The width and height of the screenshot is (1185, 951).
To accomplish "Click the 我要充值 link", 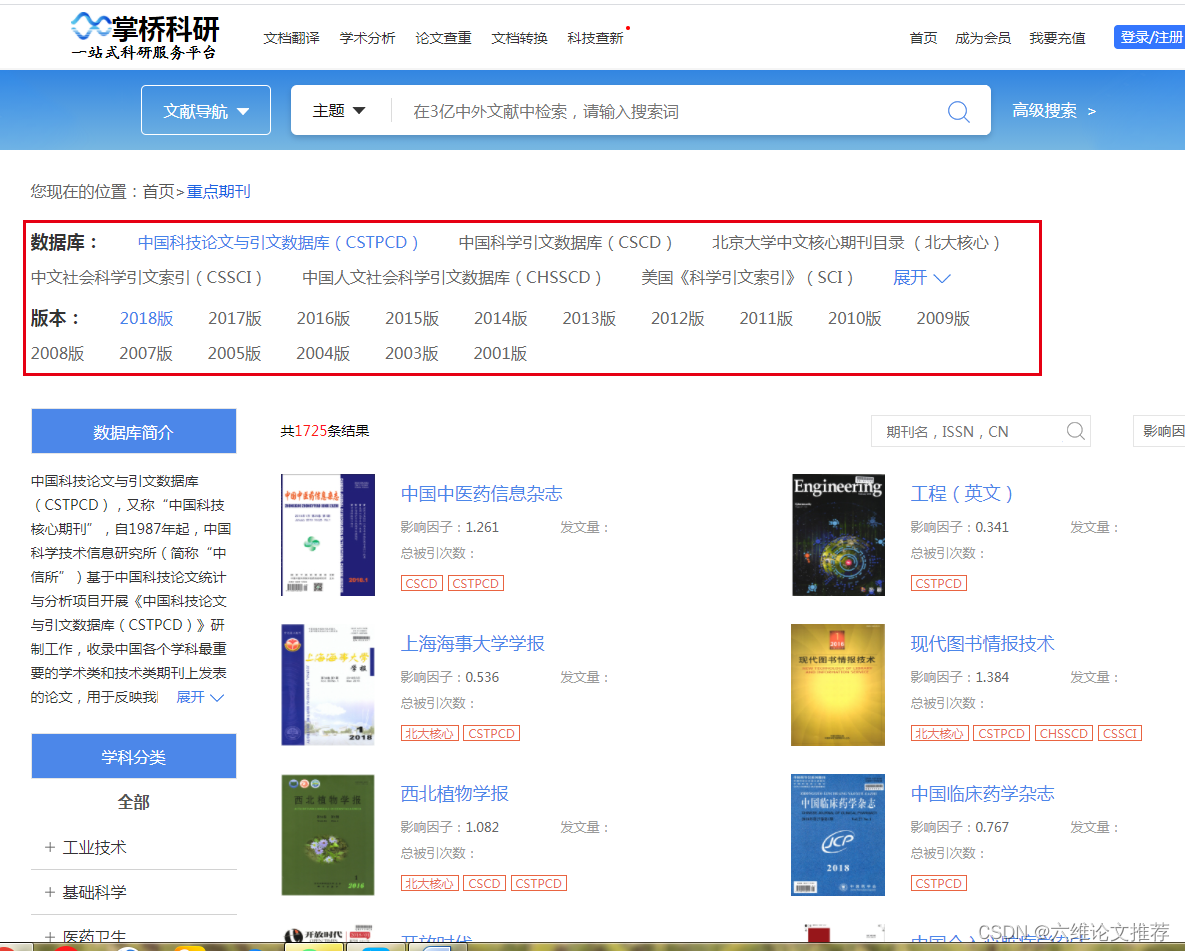I will click(1057, 38).
